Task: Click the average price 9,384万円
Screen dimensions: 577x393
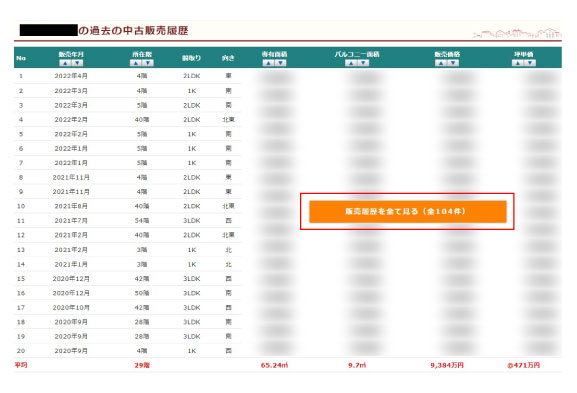Action: point(447,365)
